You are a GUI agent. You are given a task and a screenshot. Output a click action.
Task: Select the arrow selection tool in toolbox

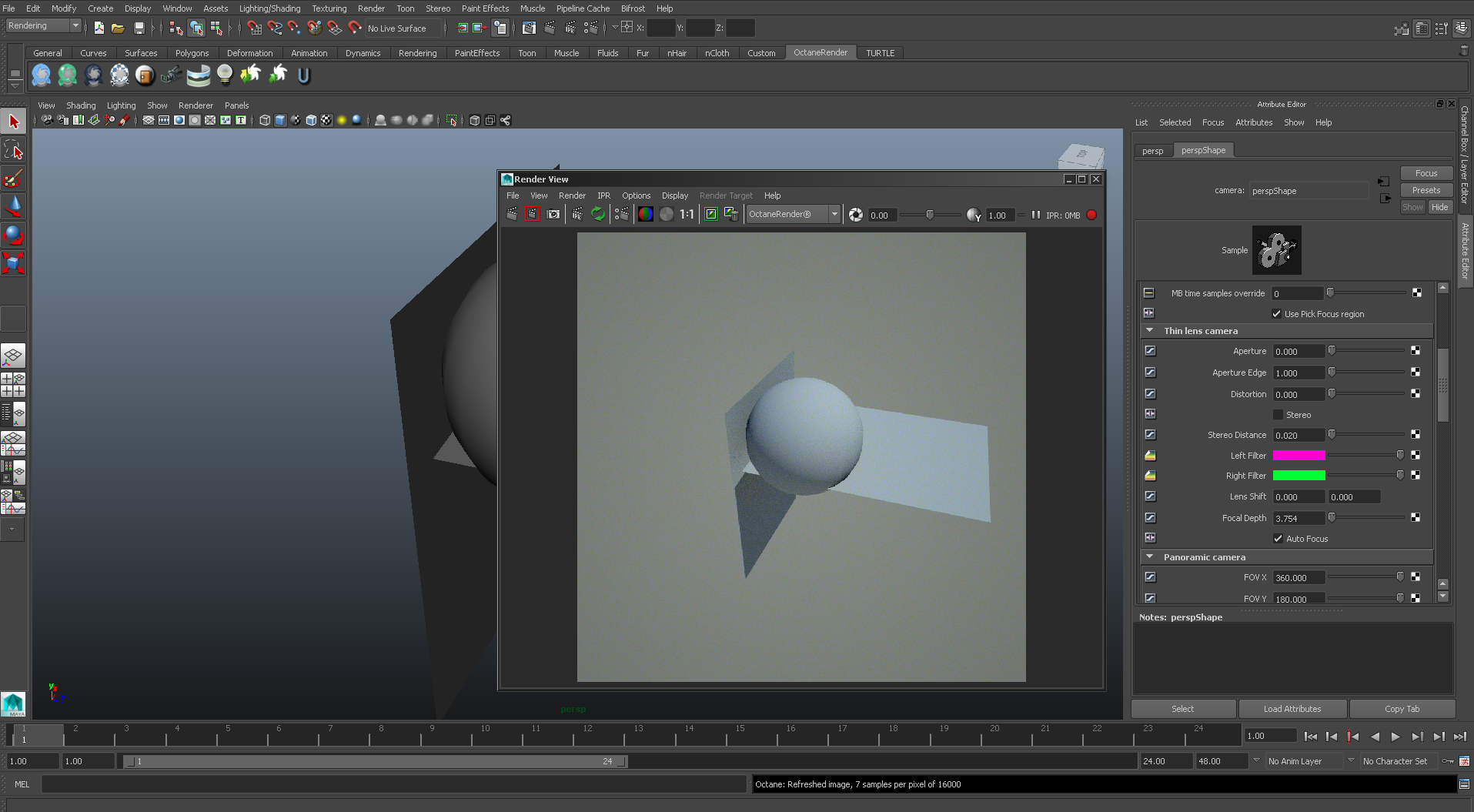tap(13, 122)
